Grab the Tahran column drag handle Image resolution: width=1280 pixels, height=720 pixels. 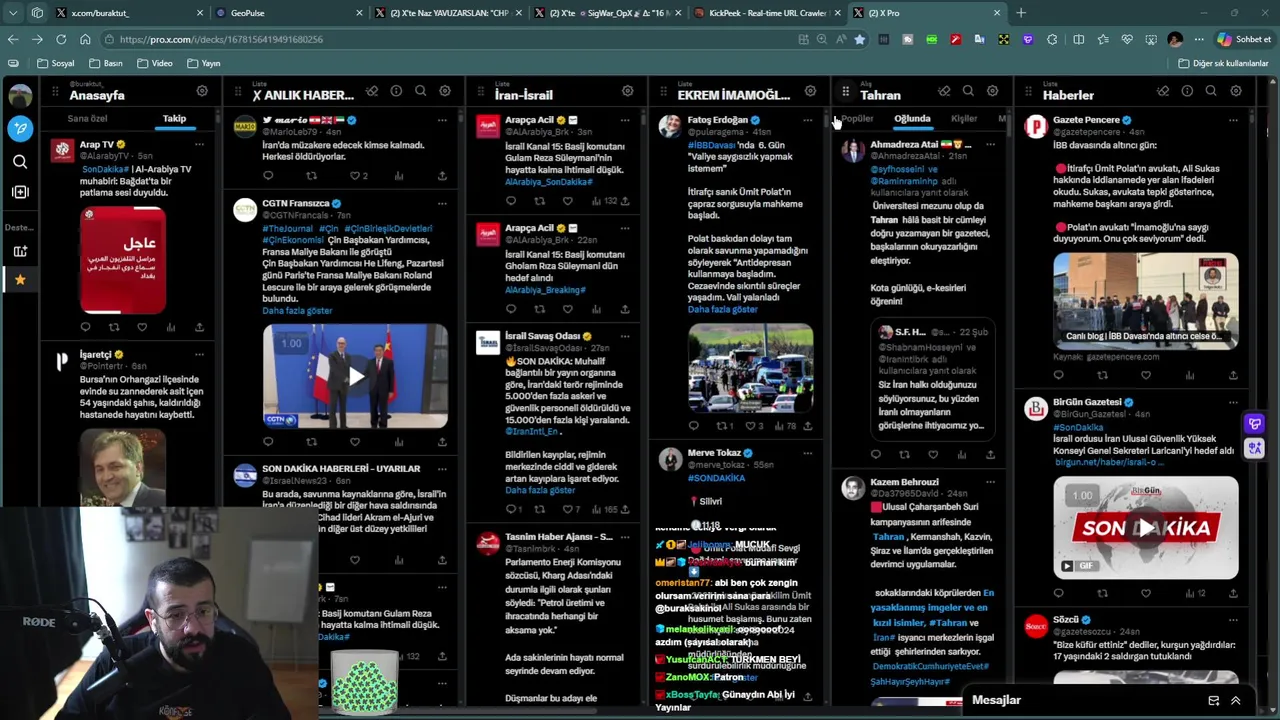click(845, 92)
